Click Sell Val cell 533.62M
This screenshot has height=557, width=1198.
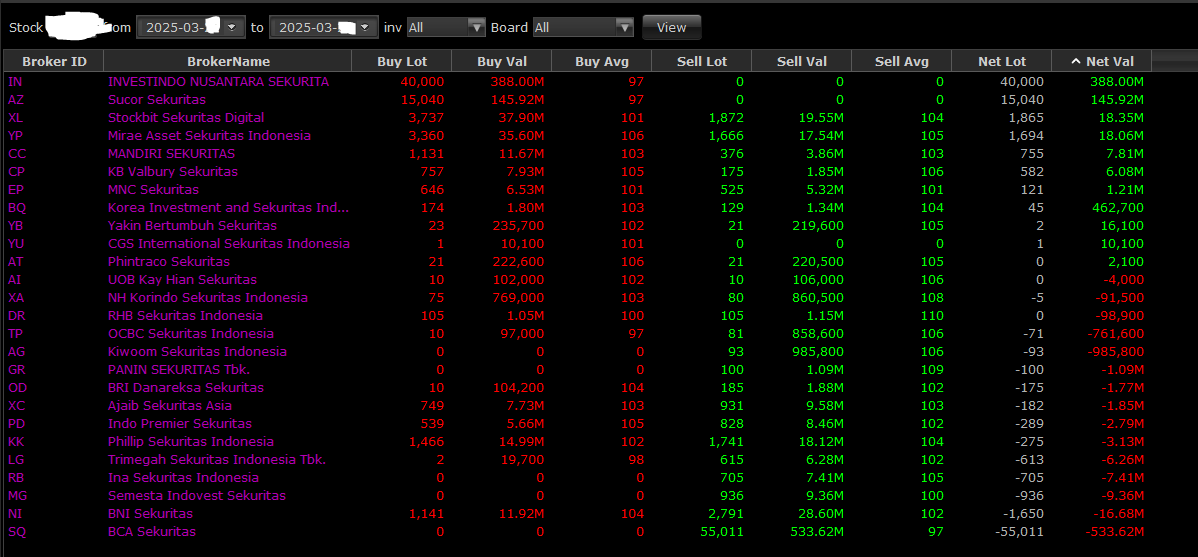coord(818,532)
